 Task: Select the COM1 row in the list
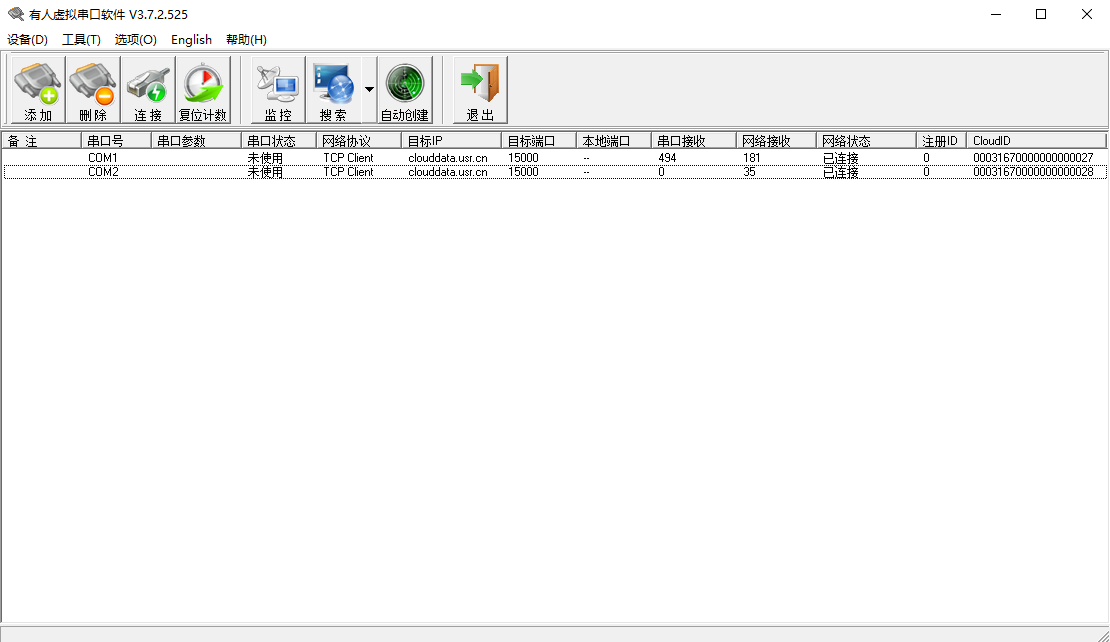coord(103,158)
